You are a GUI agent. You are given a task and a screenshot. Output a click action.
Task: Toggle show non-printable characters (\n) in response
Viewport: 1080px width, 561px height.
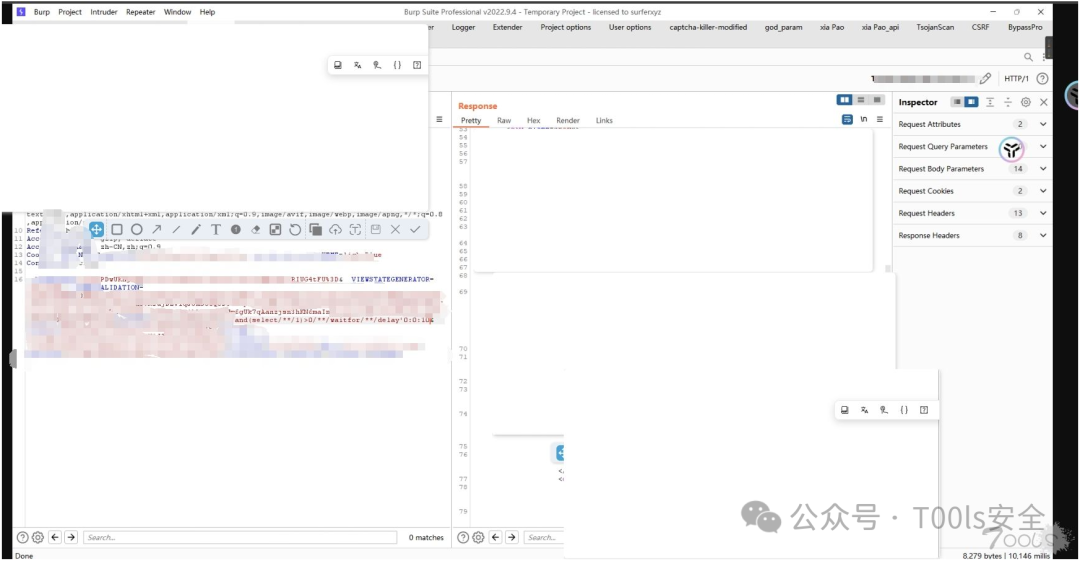864,119
